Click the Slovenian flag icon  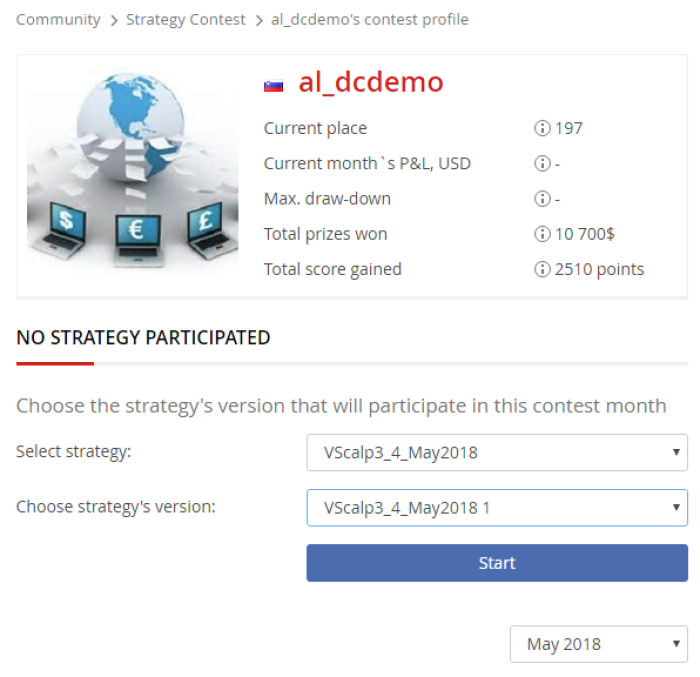point(273,86)
